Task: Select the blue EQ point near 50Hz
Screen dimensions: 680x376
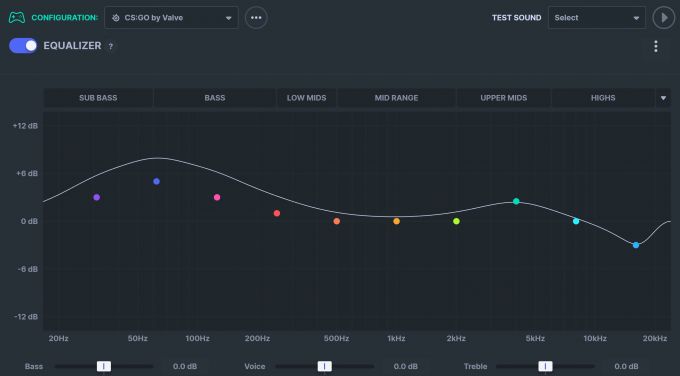Action: pyautogui.click(x=157, y=181)
